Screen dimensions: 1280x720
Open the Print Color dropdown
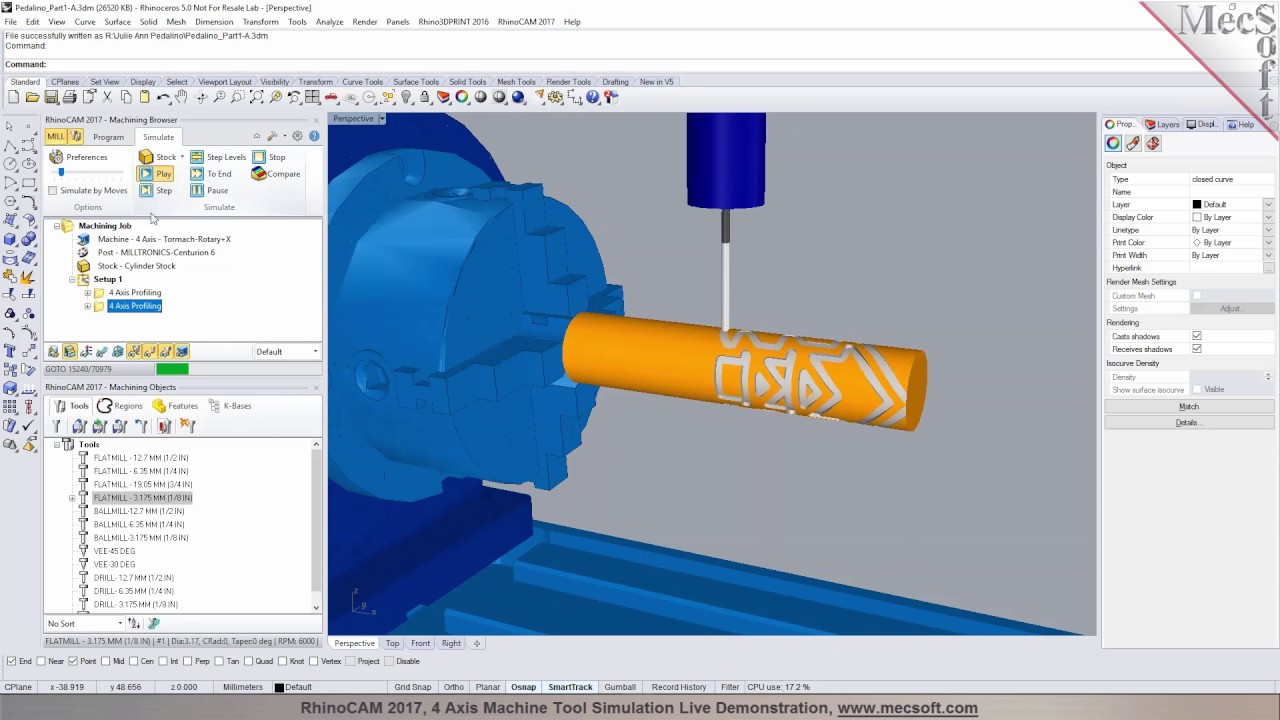[1268, 243]
